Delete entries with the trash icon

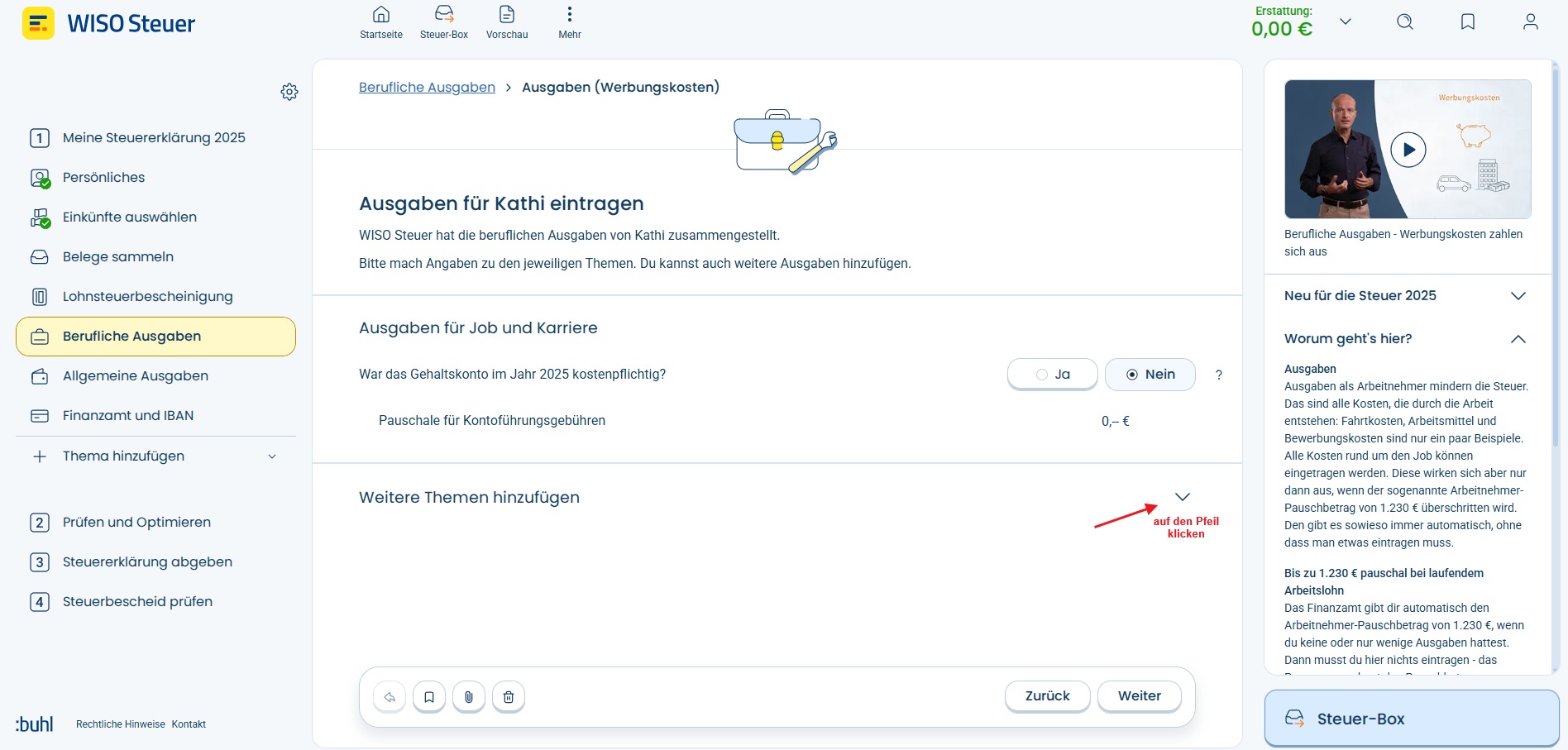click(x=509, y=697)
